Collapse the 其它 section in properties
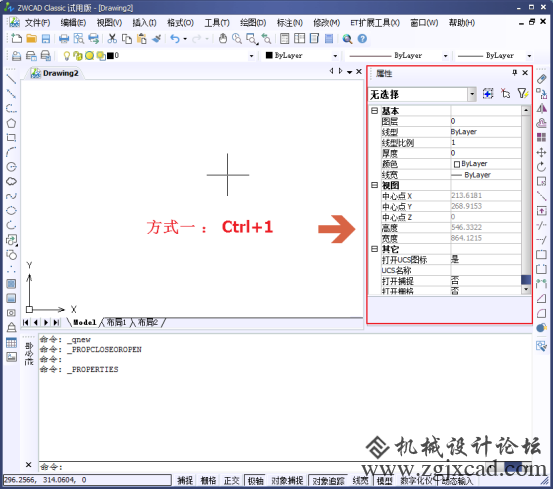The width and height of the screenshot is (554, 490). pos(375,249)
